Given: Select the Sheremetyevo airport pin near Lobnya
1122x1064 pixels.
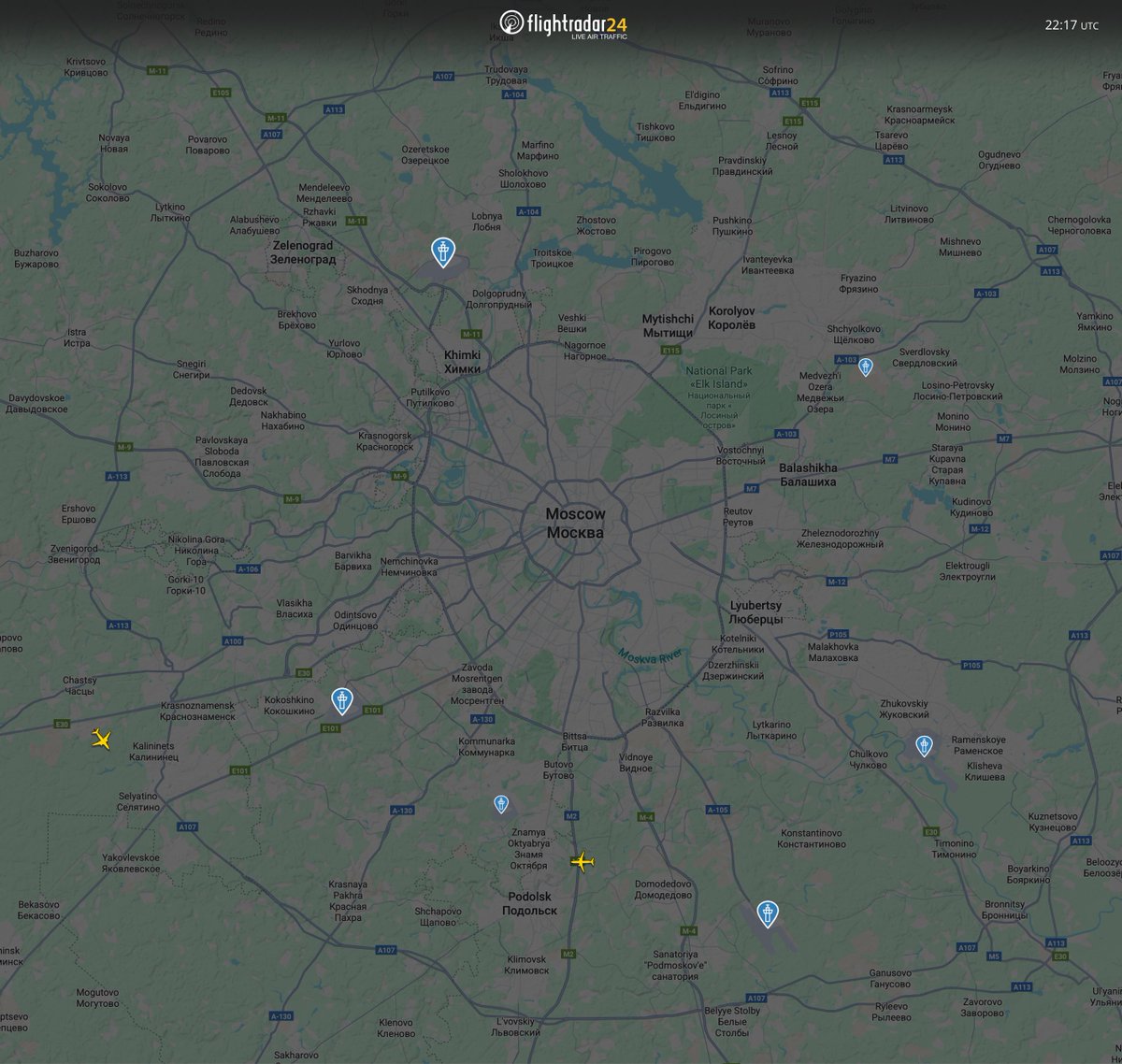Looking at the screenshot, I should (442, 252).
